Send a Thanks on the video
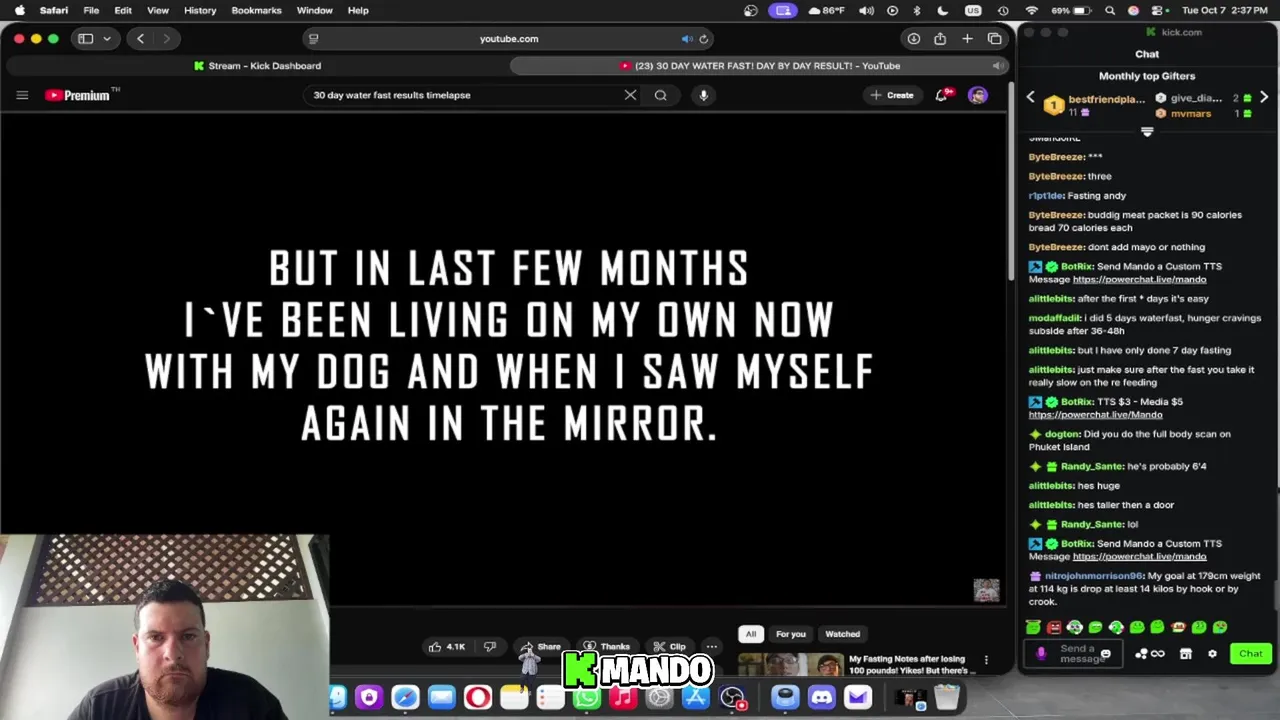Image resolution: width=1280 pixels, height=720 pixels. (607, 647)
